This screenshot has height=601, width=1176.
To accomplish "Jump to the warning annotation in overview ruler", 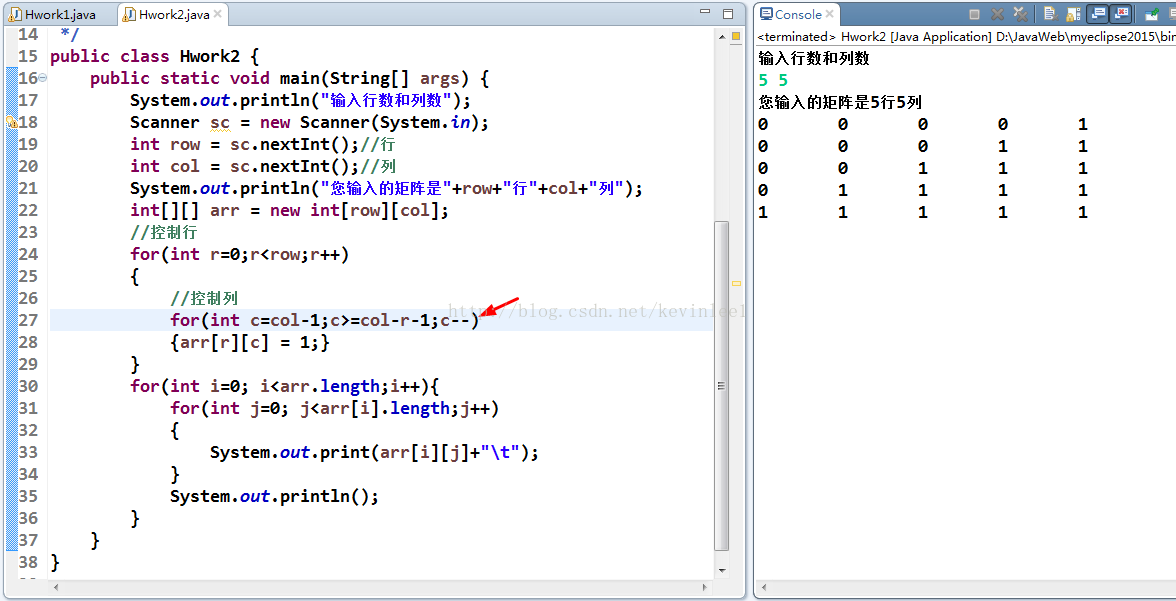I will (x=736, y=284).
